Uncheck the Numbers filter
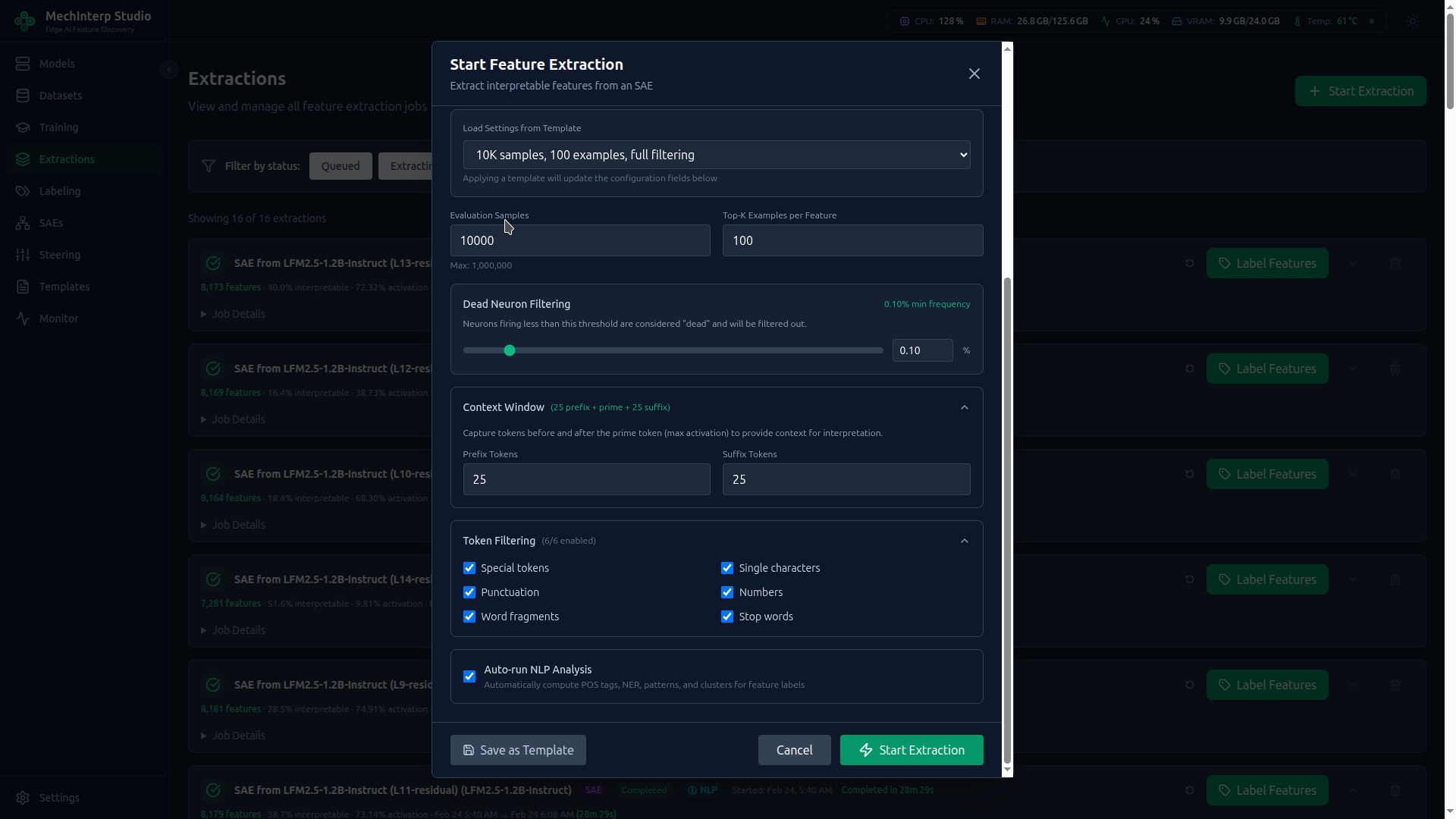Viewport: 1456px width, 819px height. coord(727,592)
